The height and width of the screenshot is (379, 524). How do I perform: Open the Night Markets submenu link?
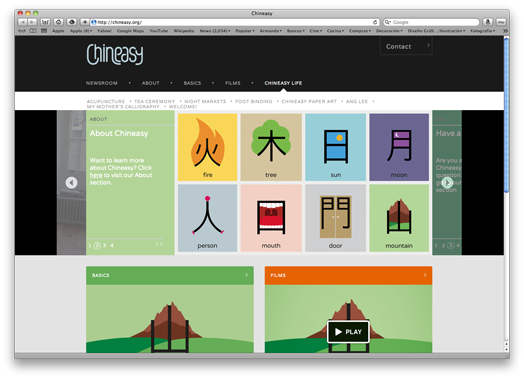[205, 101]
